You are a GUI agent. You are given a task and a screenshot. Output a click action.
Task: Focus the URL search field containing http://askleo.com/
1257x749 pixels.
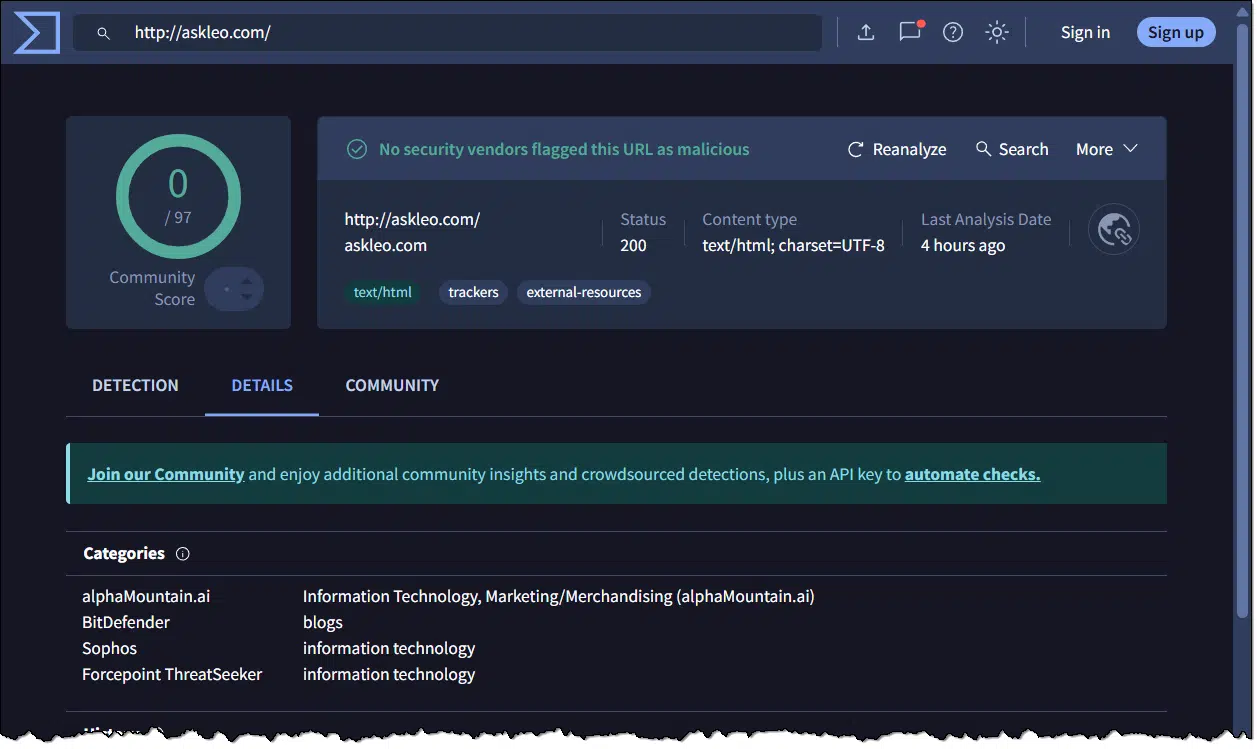tap(447, 33)
